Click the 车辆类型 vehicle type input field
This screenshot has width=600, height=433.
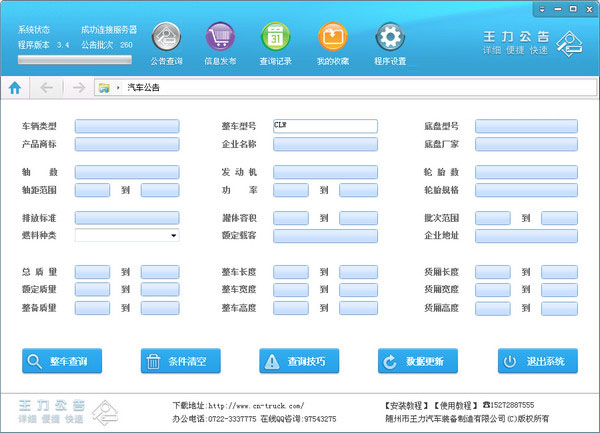click(x=126, y=126)
